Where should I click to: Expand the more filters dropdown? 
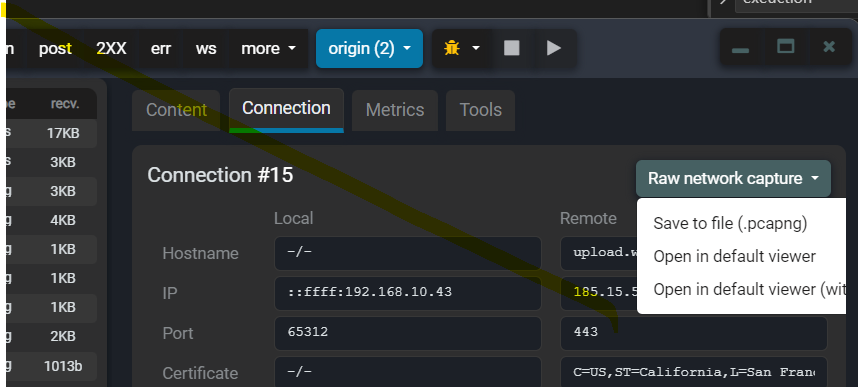268,49
